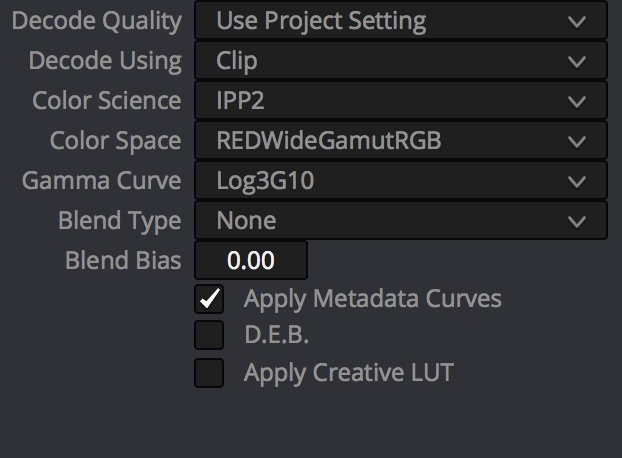Click the 'Blend Bias' label

(x=123, y=261)
